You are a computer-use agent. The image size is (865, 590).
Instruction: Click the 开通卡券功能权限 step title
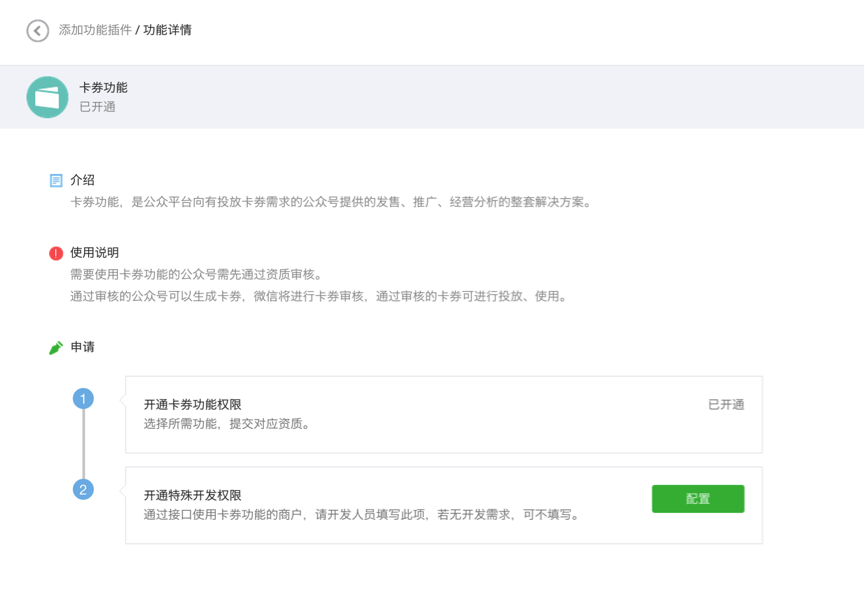click(193, 405)
